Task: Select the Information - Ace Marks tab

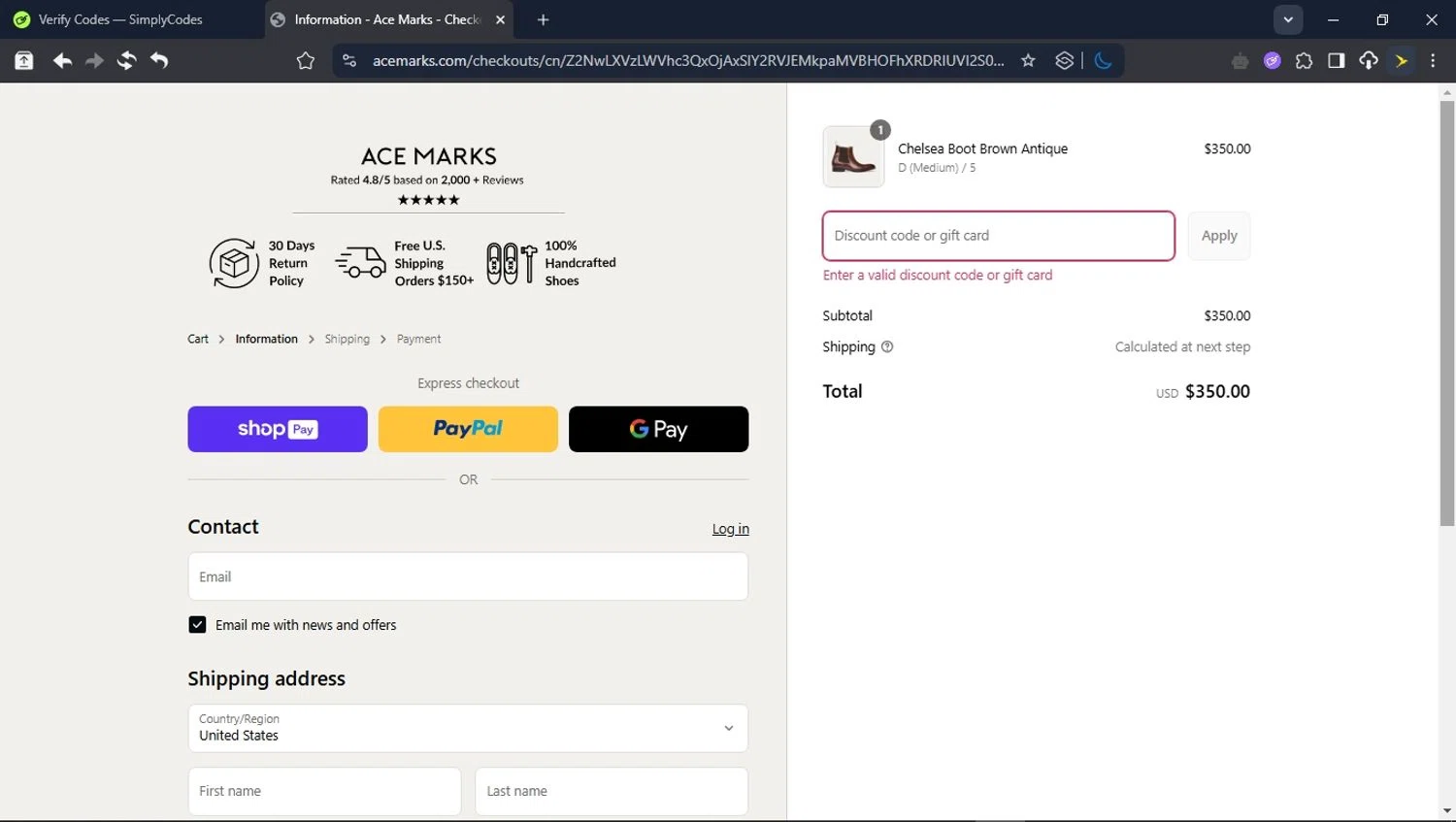Action: (386, 19)
